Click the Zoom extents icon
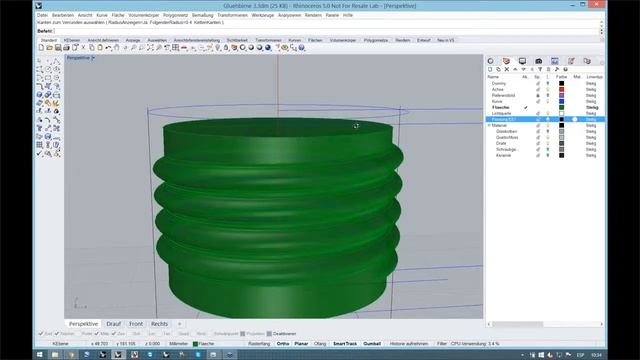The image size is (640, 360). [x=150, y=48]
